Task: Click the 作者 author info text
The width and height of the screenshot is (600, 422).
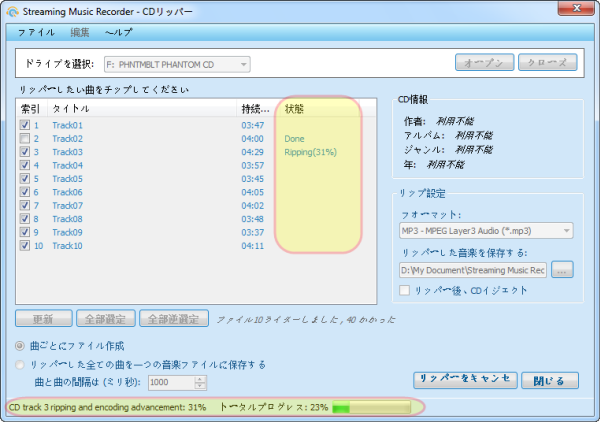Action: coord(439,121)
